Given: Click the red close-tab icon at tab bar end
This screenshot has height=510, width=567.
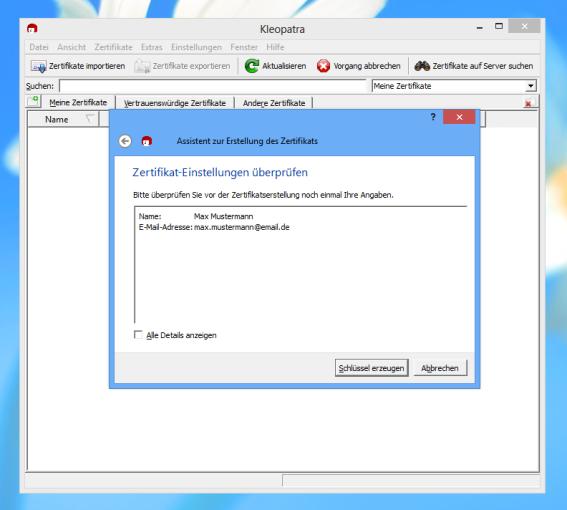Looking at the screenshot, I should [528, 104].
